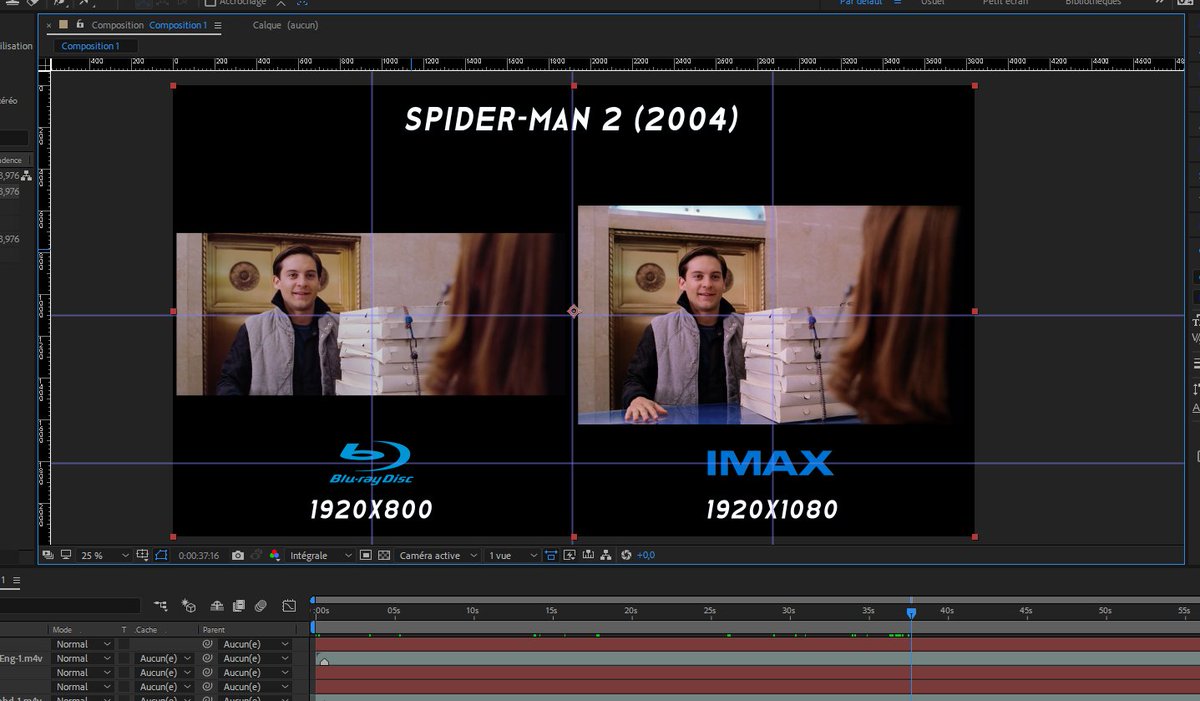Open the 25 % magnification dropdown
The width and height of the screenshot is (1200, 701).
coord(105,555)
